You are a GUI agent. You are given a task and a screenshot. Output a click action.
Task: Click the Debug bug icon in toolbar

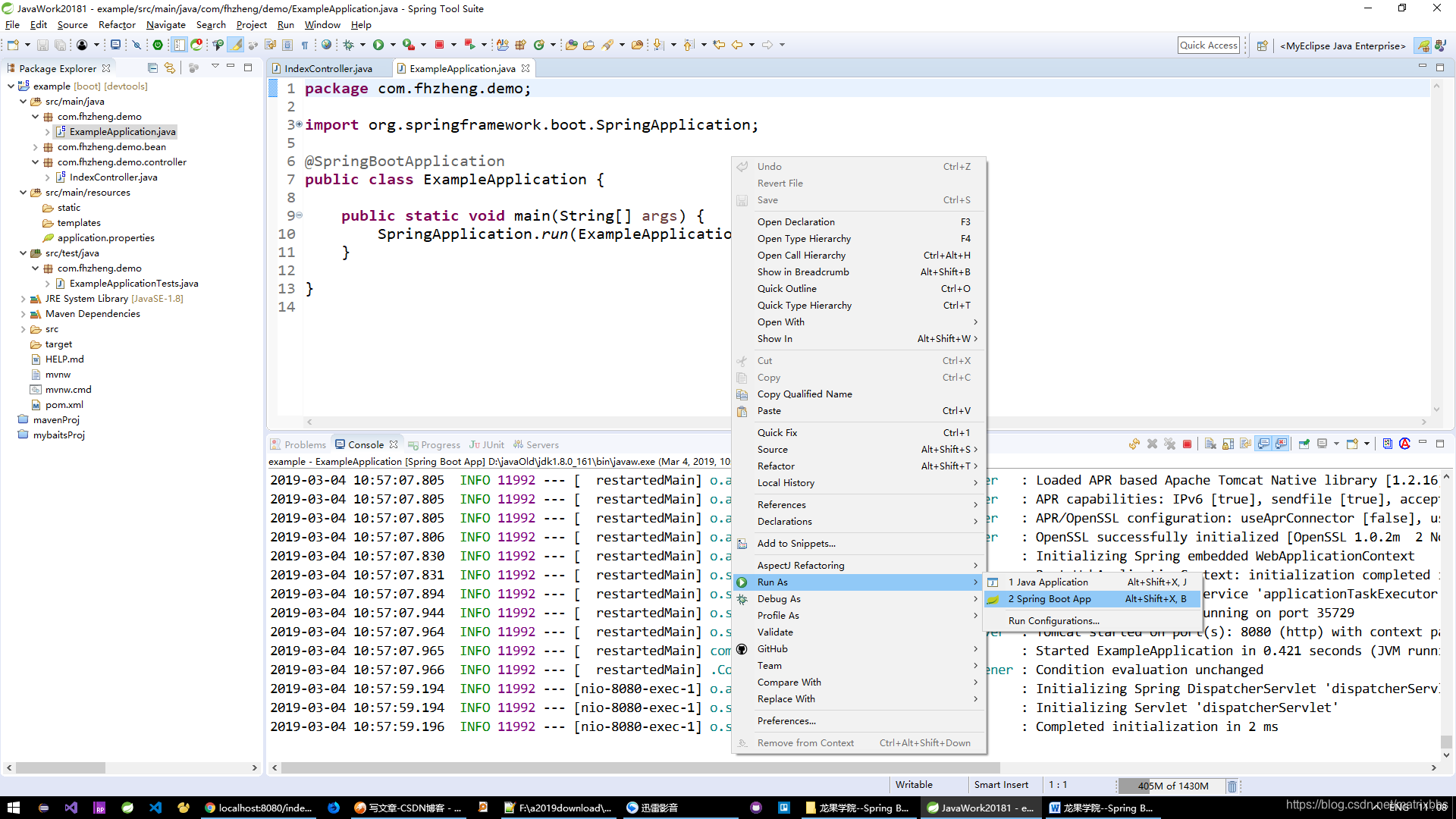click(349, 45)
